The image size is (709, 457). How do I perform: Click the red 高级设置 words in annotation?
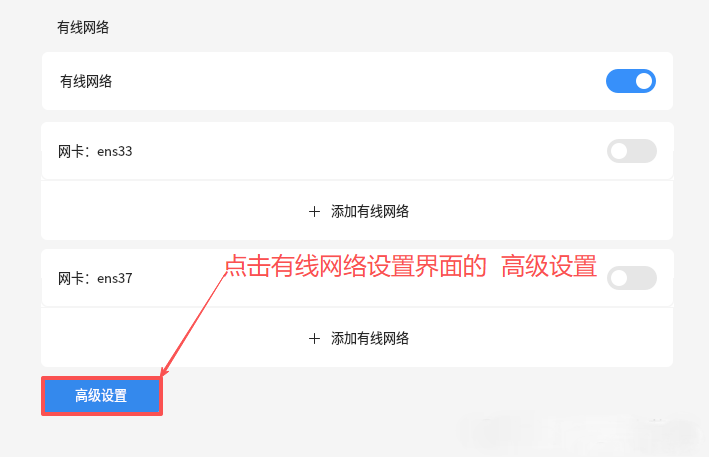(x=549, y=266)
